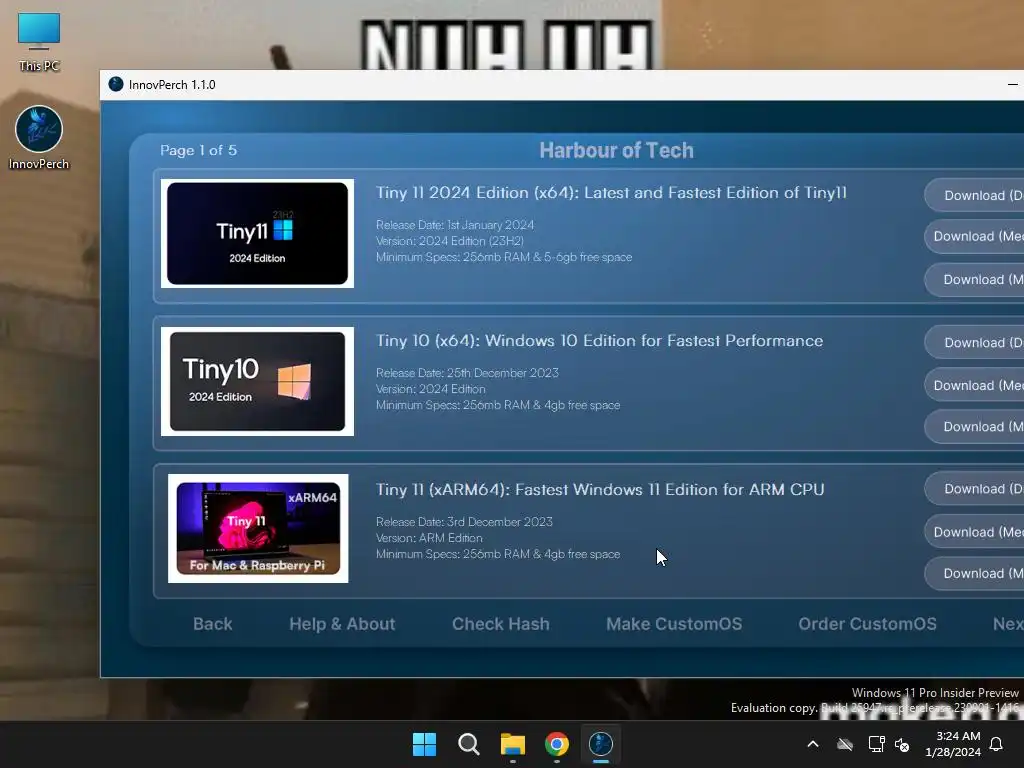Open taskbar Search

click(x=468, y=744)
